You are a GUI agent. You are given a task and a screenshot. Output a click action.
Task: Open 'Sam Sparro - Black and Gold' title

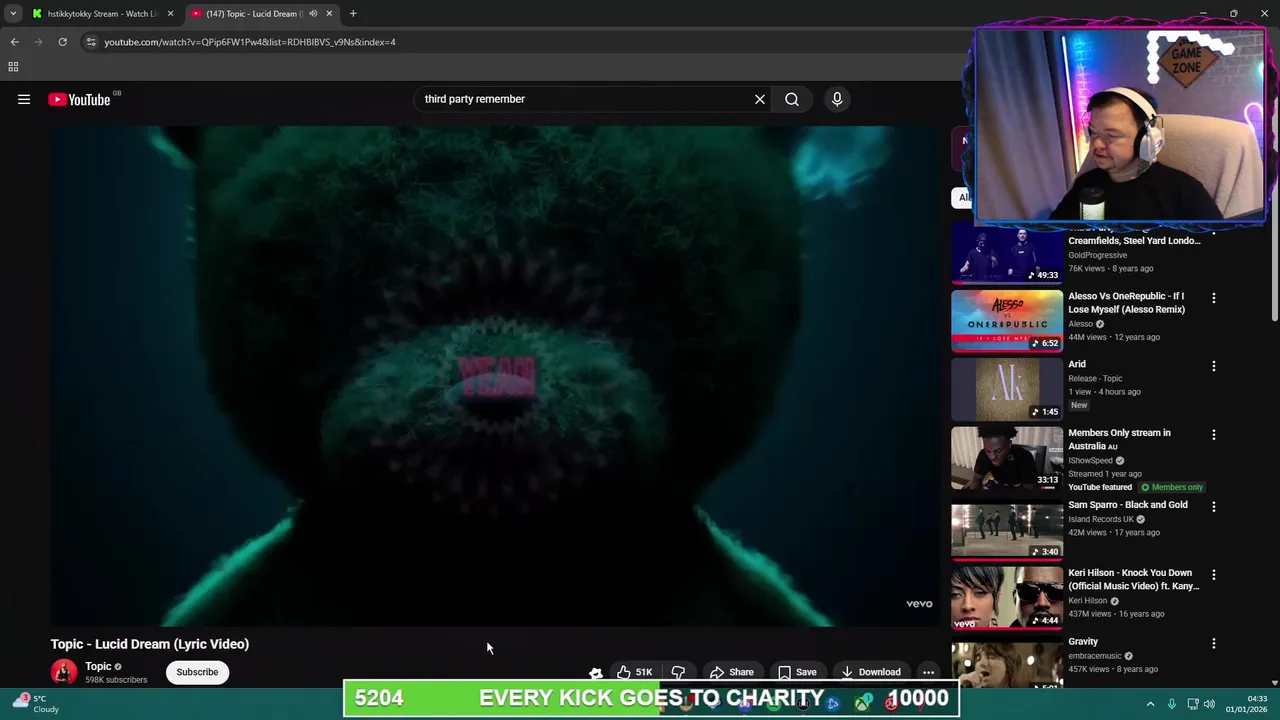pyautogui.click(x=1128, y=505)
